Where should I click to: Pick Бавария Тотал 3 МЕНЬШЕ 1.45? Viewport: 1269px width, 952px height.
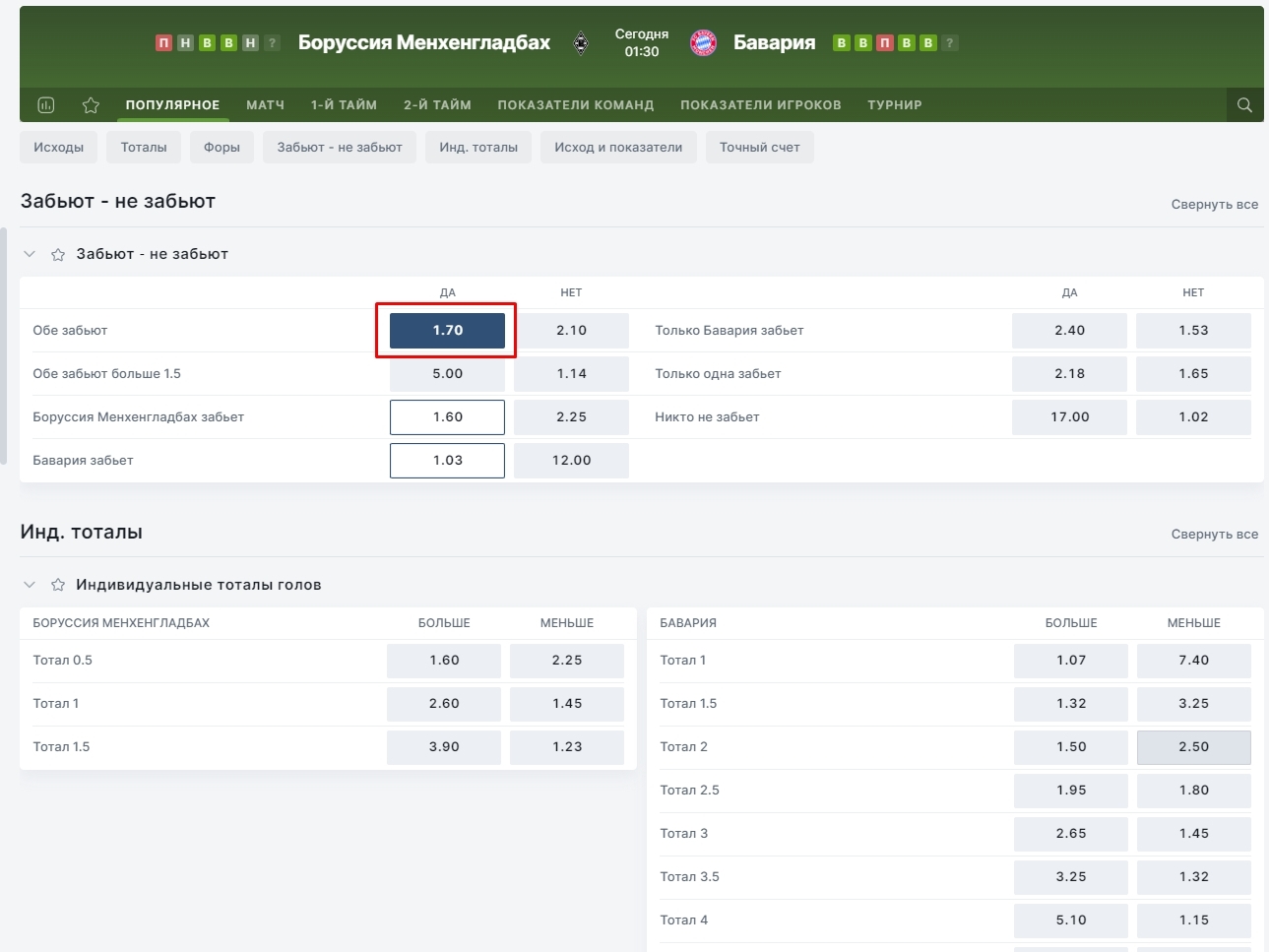(x=1194, y=834)
